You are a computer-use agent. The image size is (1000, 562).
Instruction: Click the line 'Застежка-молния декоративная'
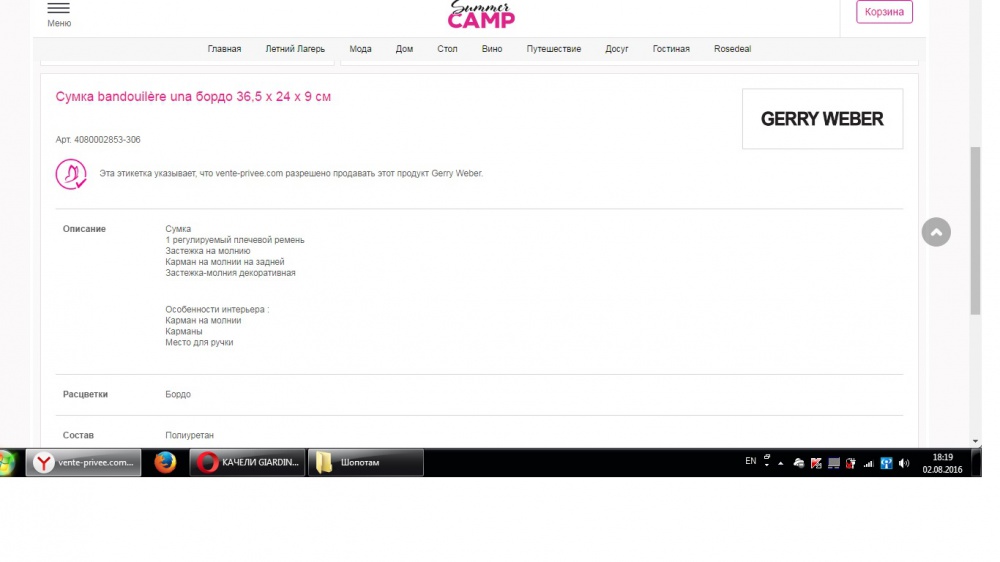pyautogui.click(x=230, y=272)
